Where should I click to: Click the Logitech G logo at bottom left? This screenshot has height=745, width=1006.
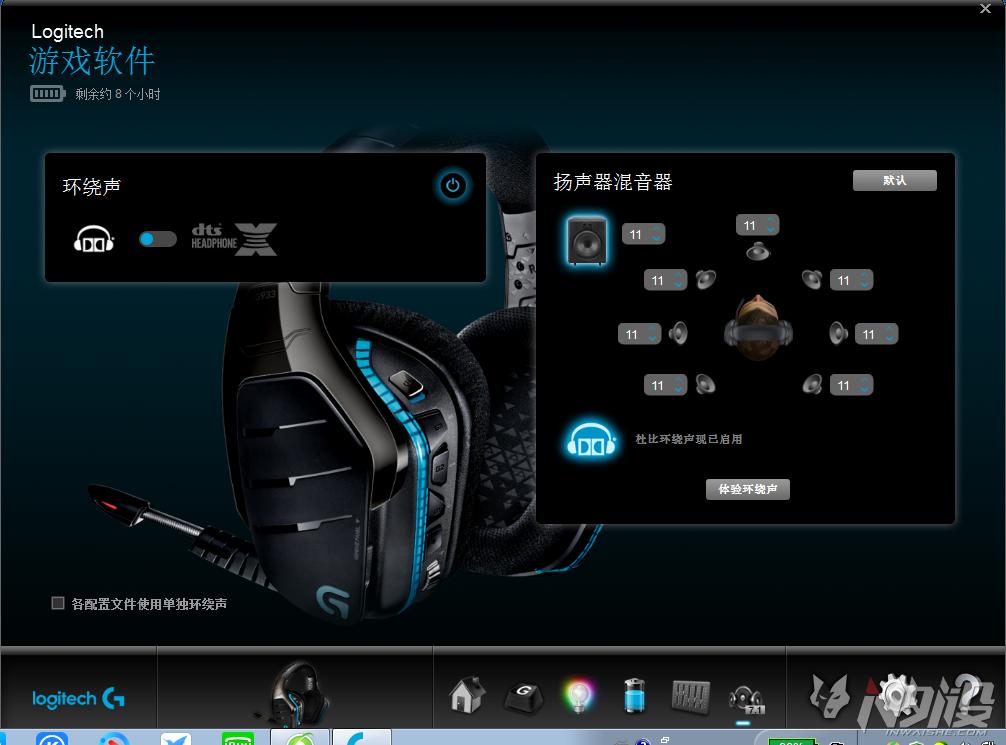tap(77, 700)
